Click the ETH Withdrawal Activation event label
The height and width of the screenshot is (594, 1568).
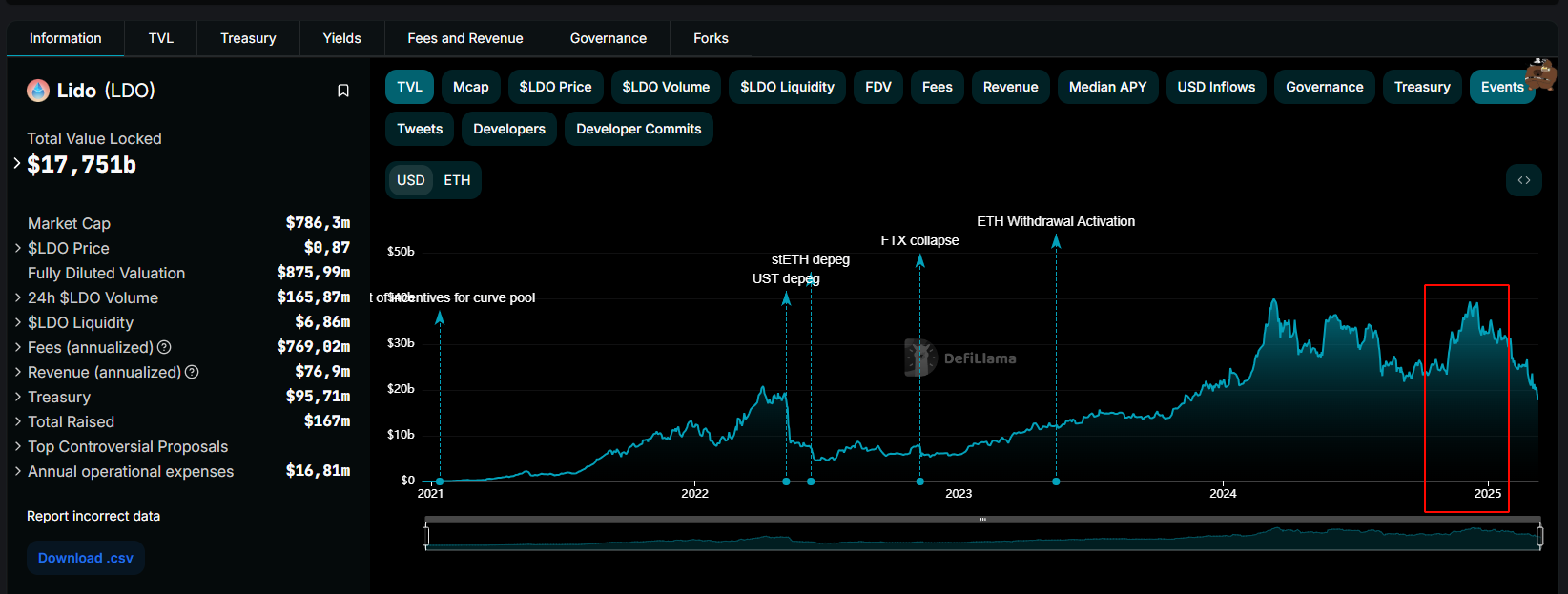point(1056,221)
